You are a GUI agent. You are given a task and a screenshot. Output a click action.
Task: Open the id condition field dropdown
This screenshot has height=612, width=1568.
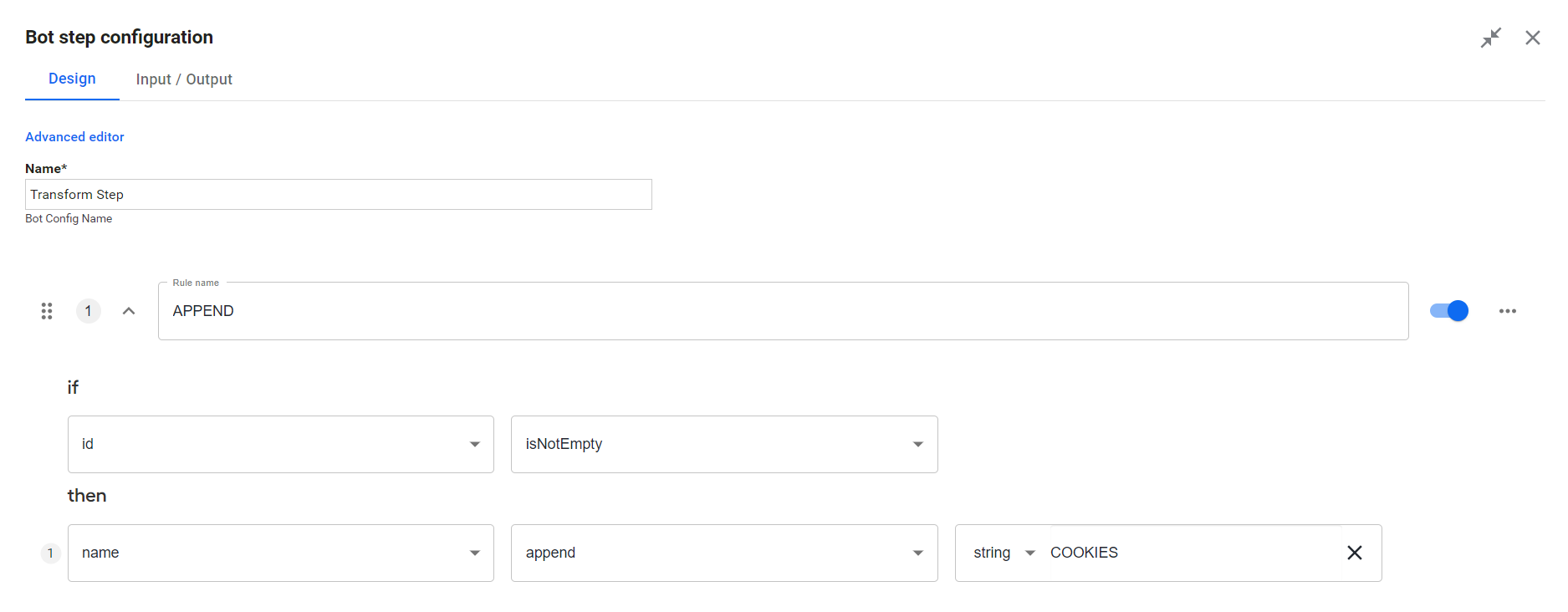[281, 444]
